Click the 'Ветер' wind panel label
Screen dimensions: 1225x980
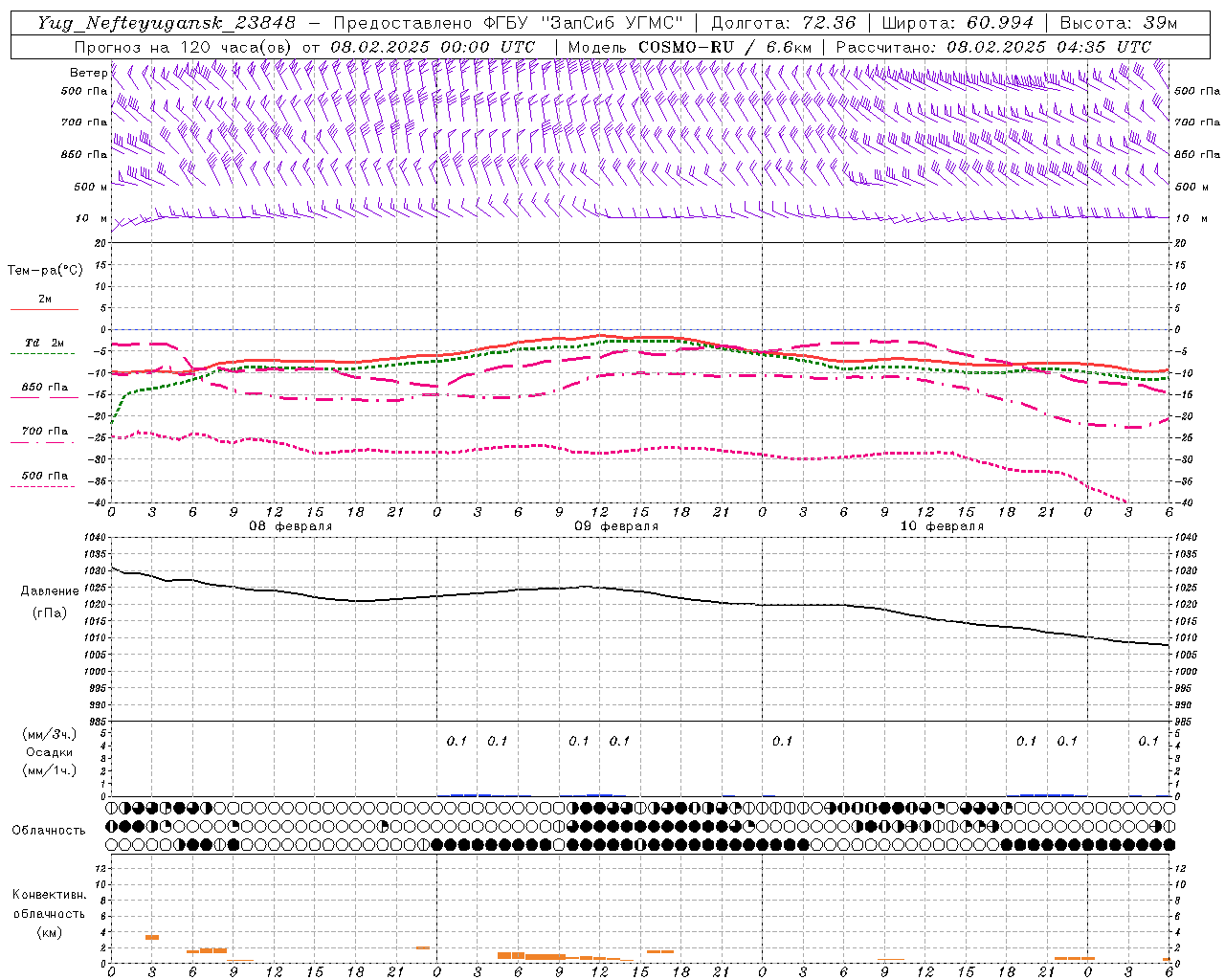[x=88, y=73]
